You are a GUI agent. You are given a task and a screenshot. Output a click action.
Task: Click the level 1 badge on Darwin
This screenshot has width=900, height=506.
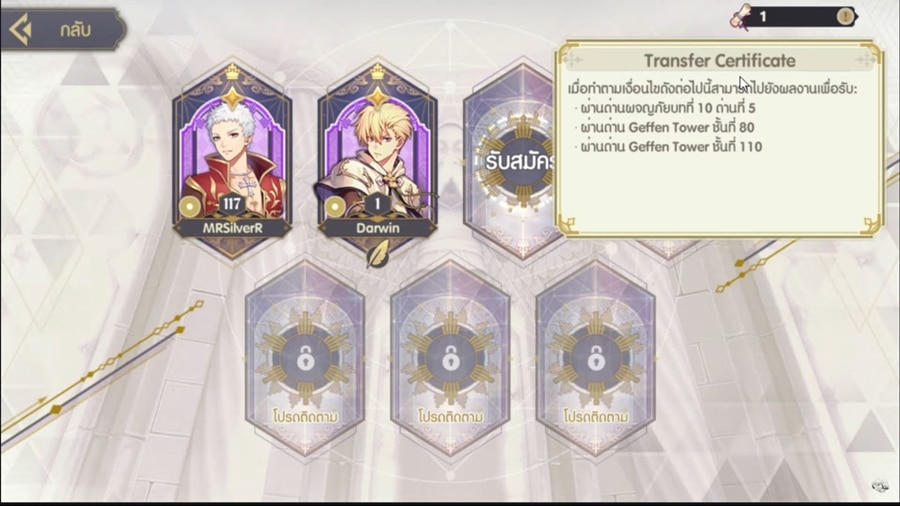click(377, 204)
